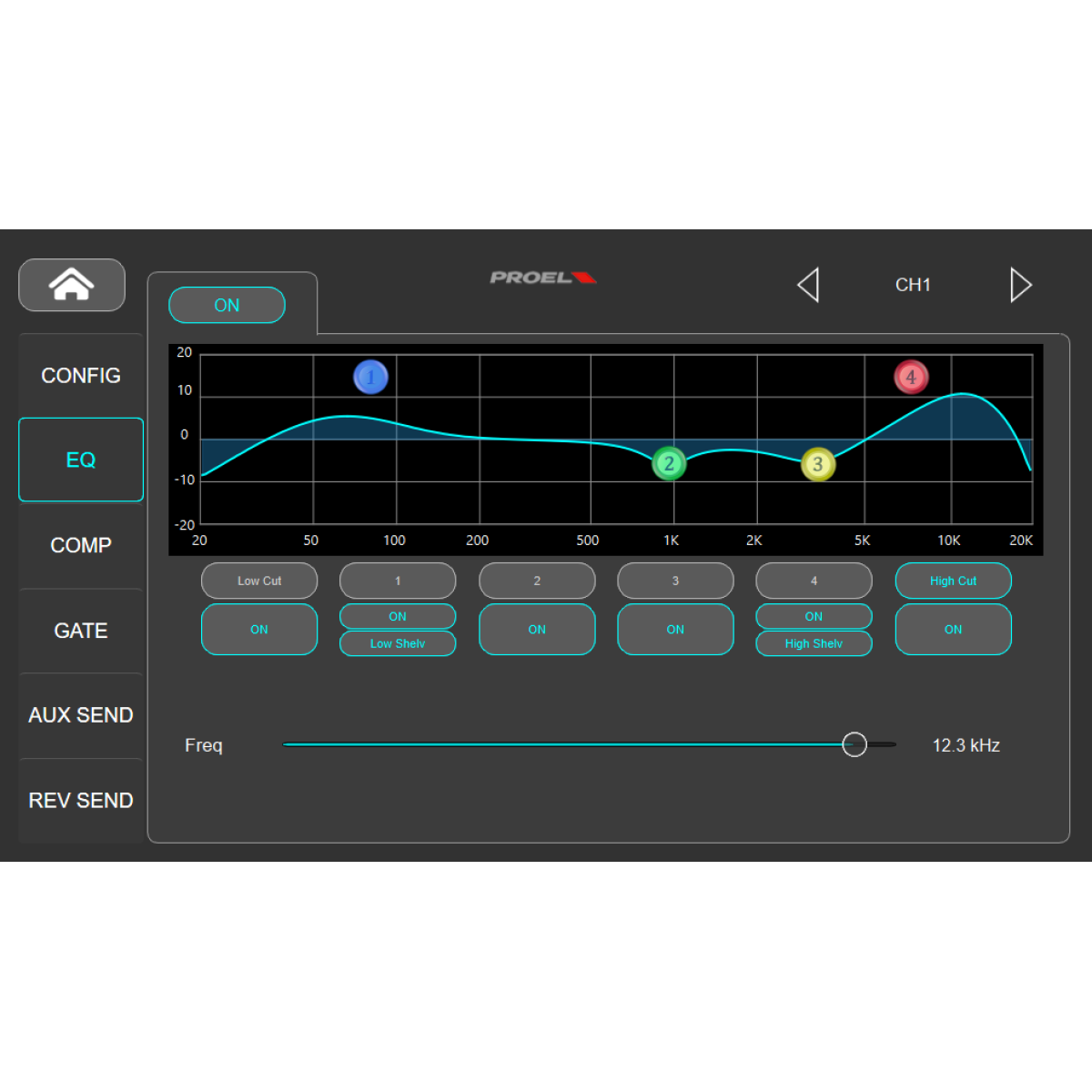Open the Low Shelv selector for band 1

pyautogui.click(x=398, y=643)
